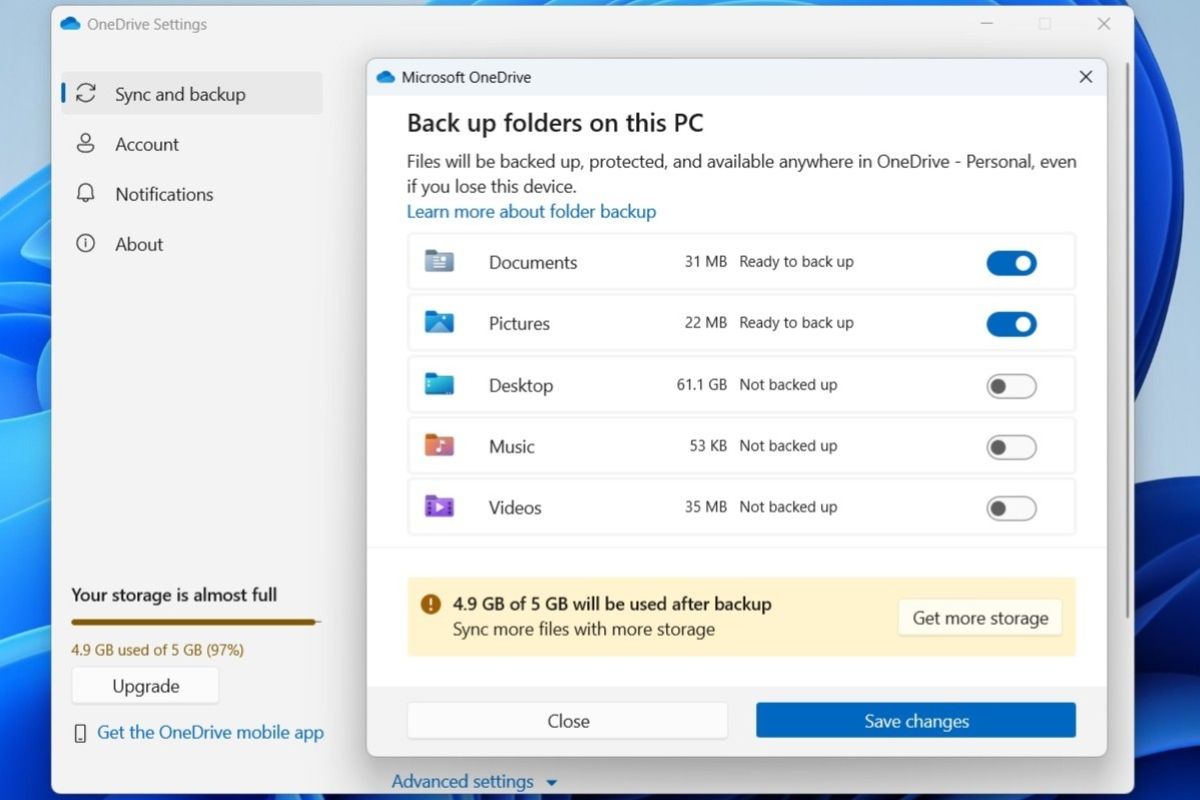Enable the Desktop backup toggle

click(1011, 385)
